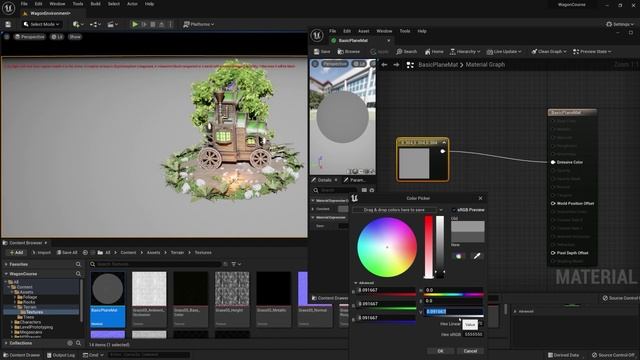Toggle color wheel/spectrum button in Color Picker

point(458,256)
